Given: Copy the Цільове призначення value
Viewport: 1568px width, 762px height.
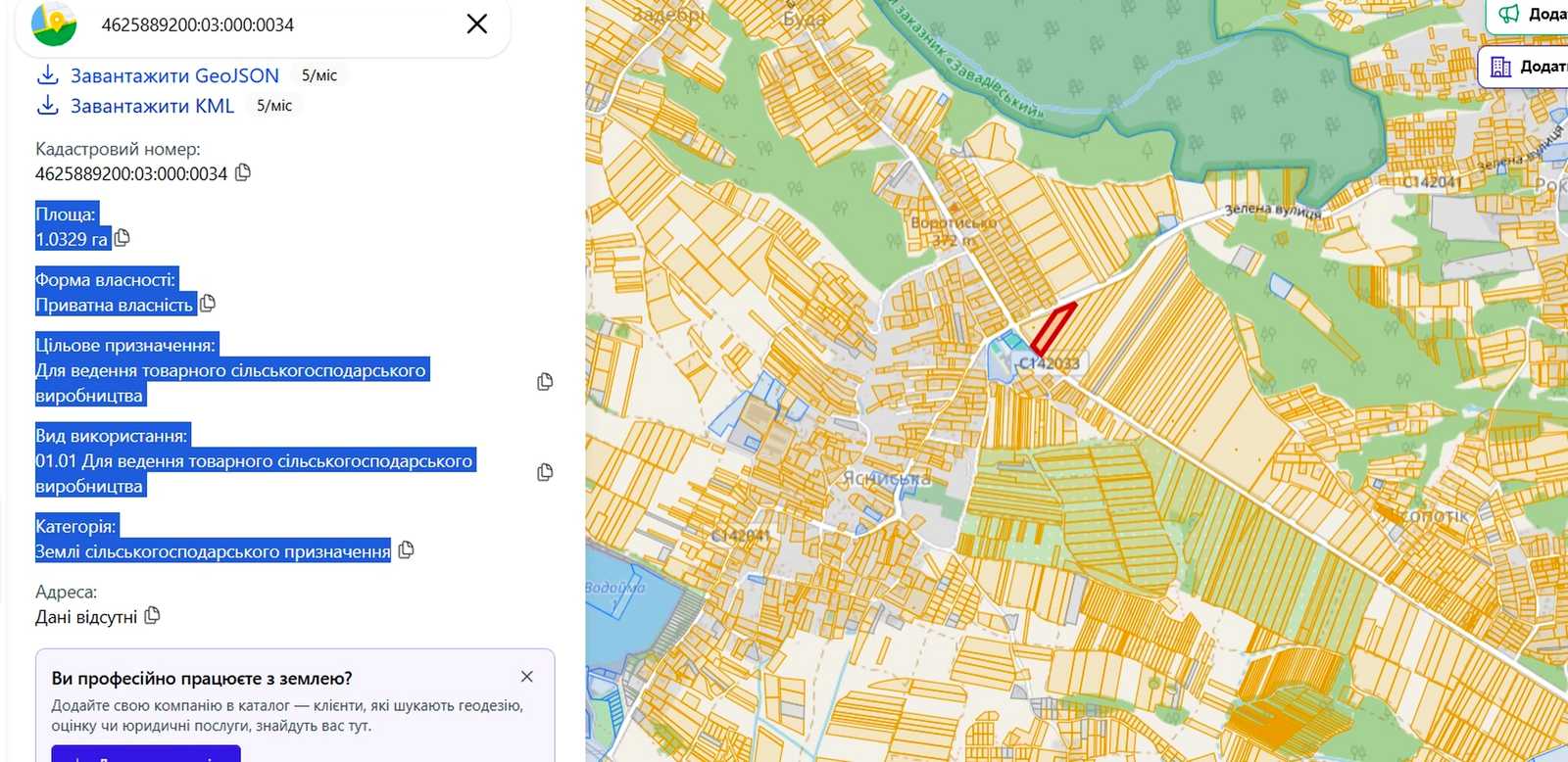Looking at the screenshot, I should pos(545,382).
